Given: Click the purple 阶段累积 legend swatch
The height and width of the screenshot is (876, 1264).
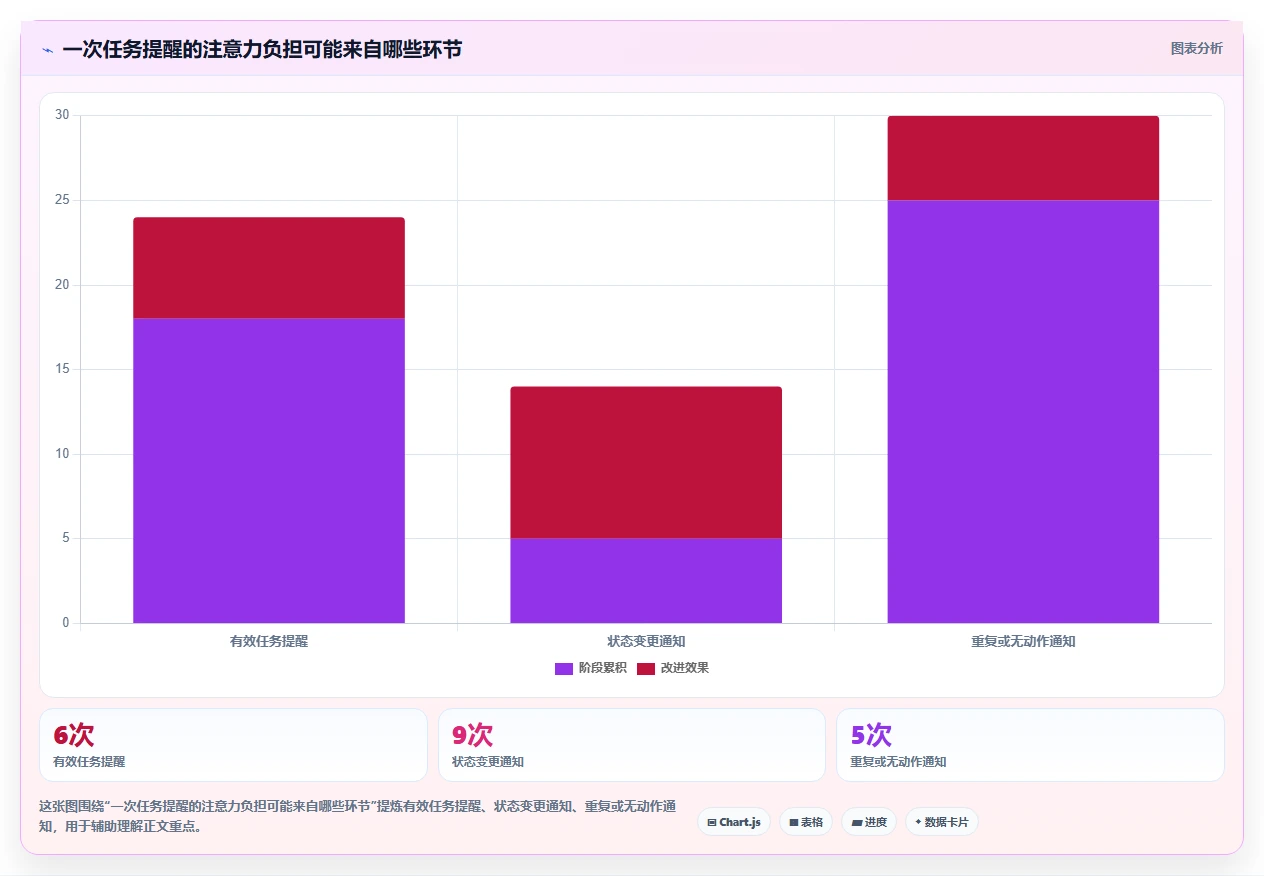Looking at the screenshot, I should pyautogui.click(x=564, y=668).
